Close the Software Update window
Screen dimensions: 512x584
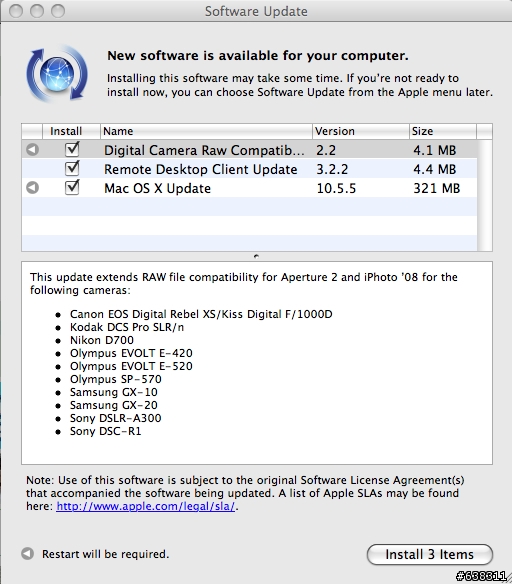16,11
